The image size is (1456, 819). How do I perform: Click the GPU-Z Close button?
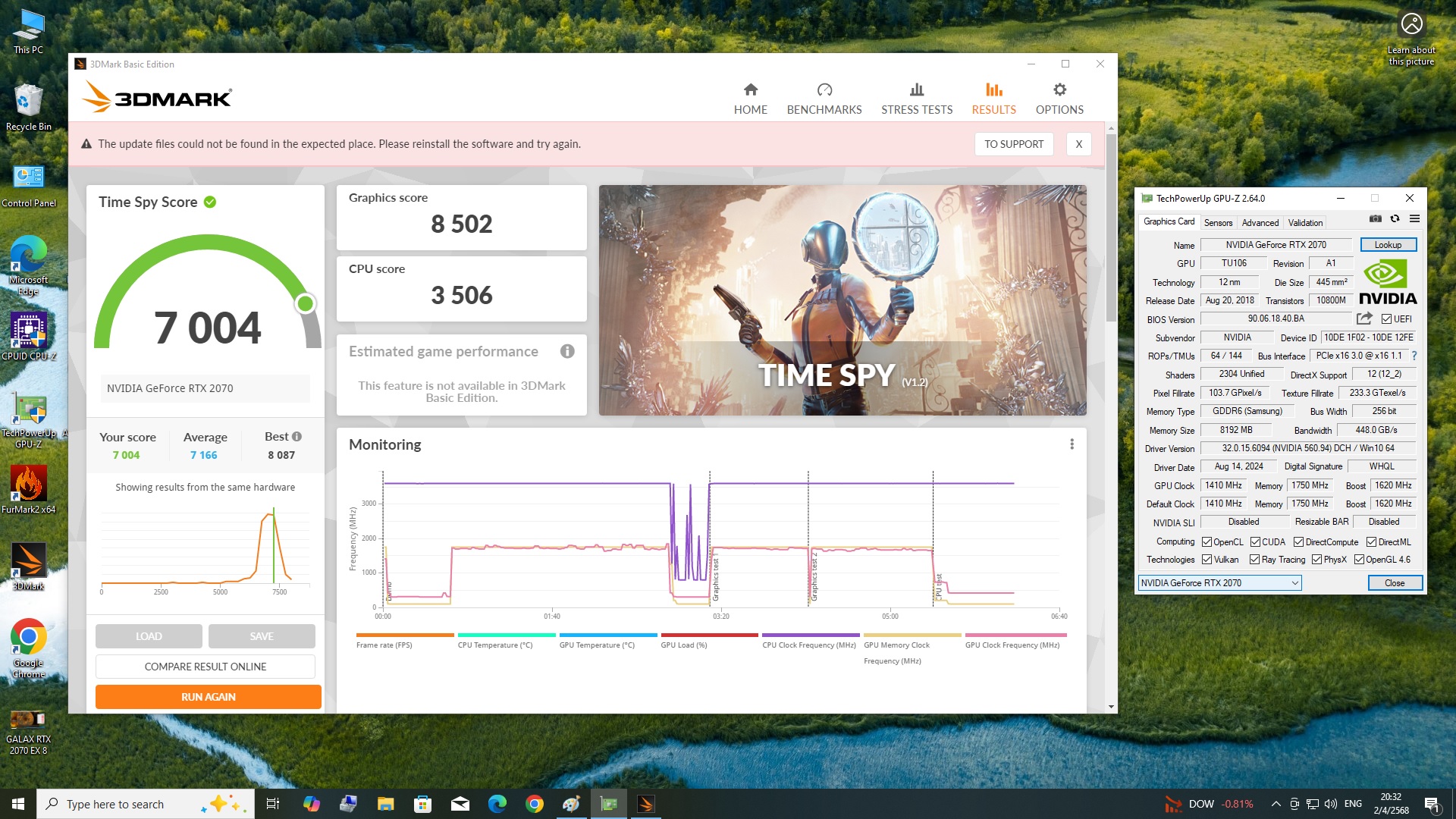click(x=1395, y=583)
